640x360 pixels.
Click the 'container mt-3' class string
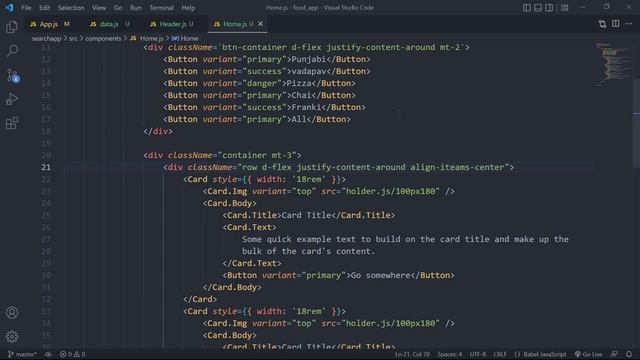(x=257, y=156)
